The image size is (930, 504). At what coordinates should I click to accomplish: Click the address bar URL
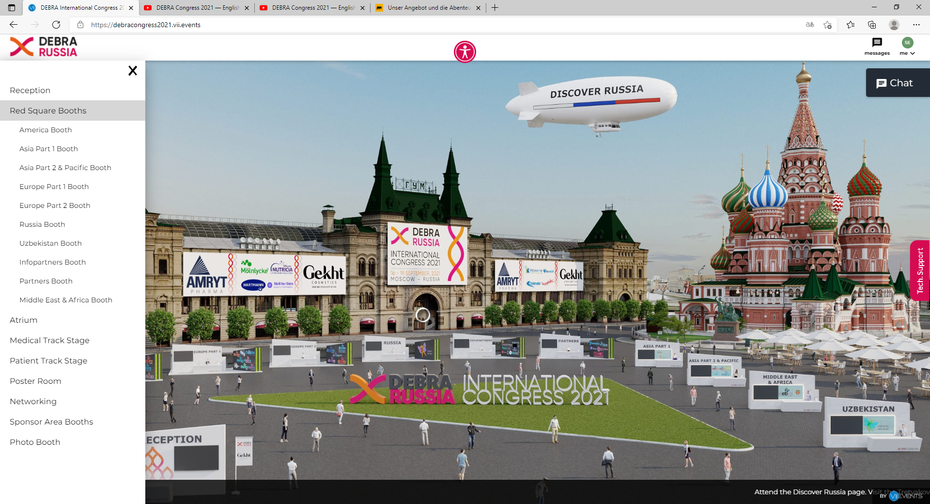tap(145, 25)
